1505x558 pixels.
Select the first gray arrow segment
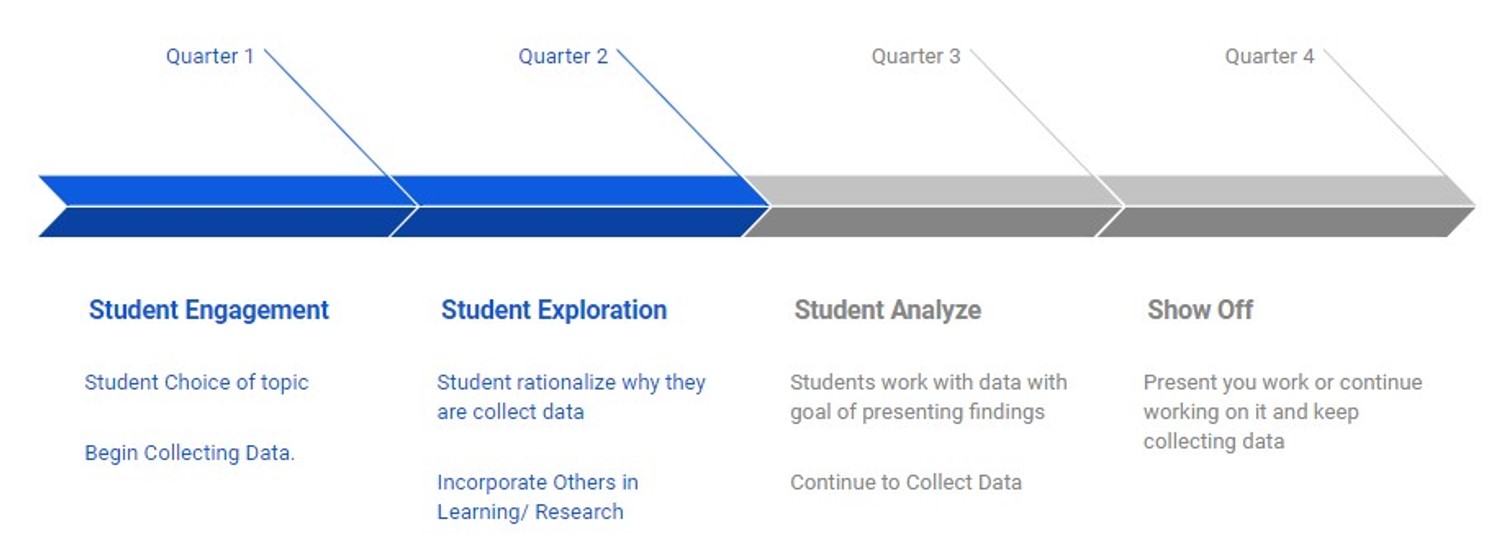pyautogui.click(x=934, y=206)
